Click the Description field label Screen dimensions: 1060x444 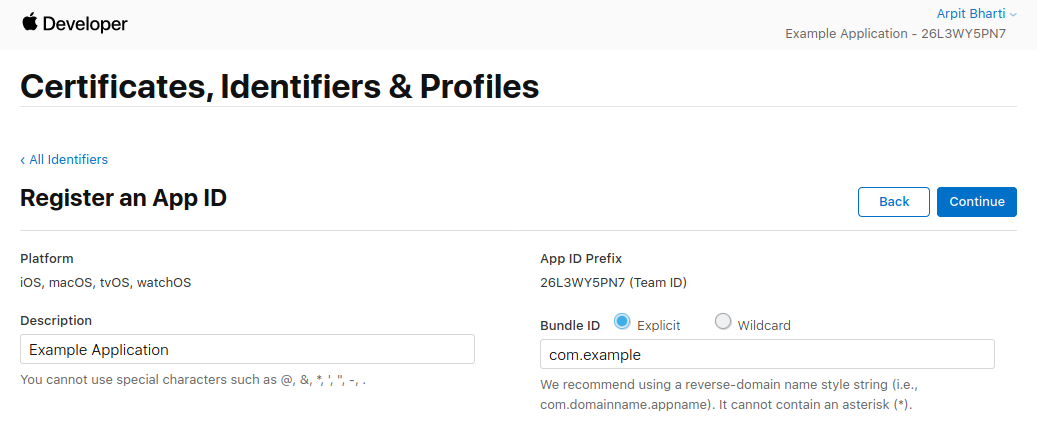click(x=56, y=320)
